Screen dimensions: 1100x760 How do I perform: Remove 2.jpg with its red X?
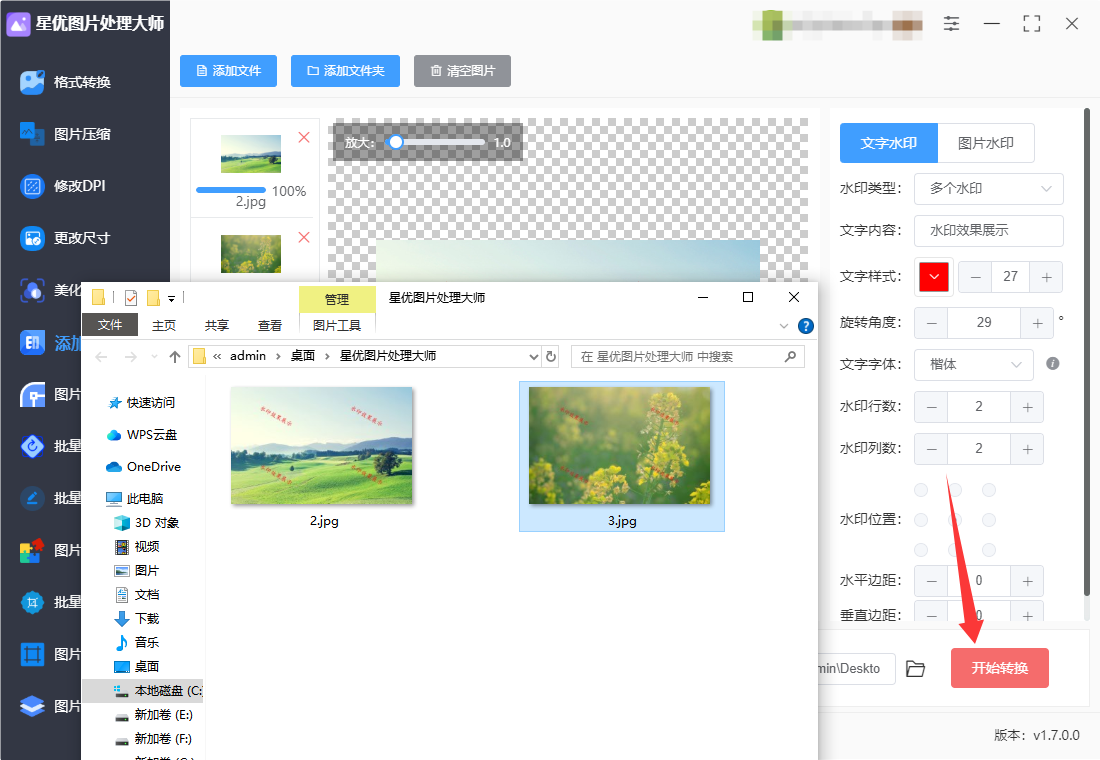[x=304, y=137]
